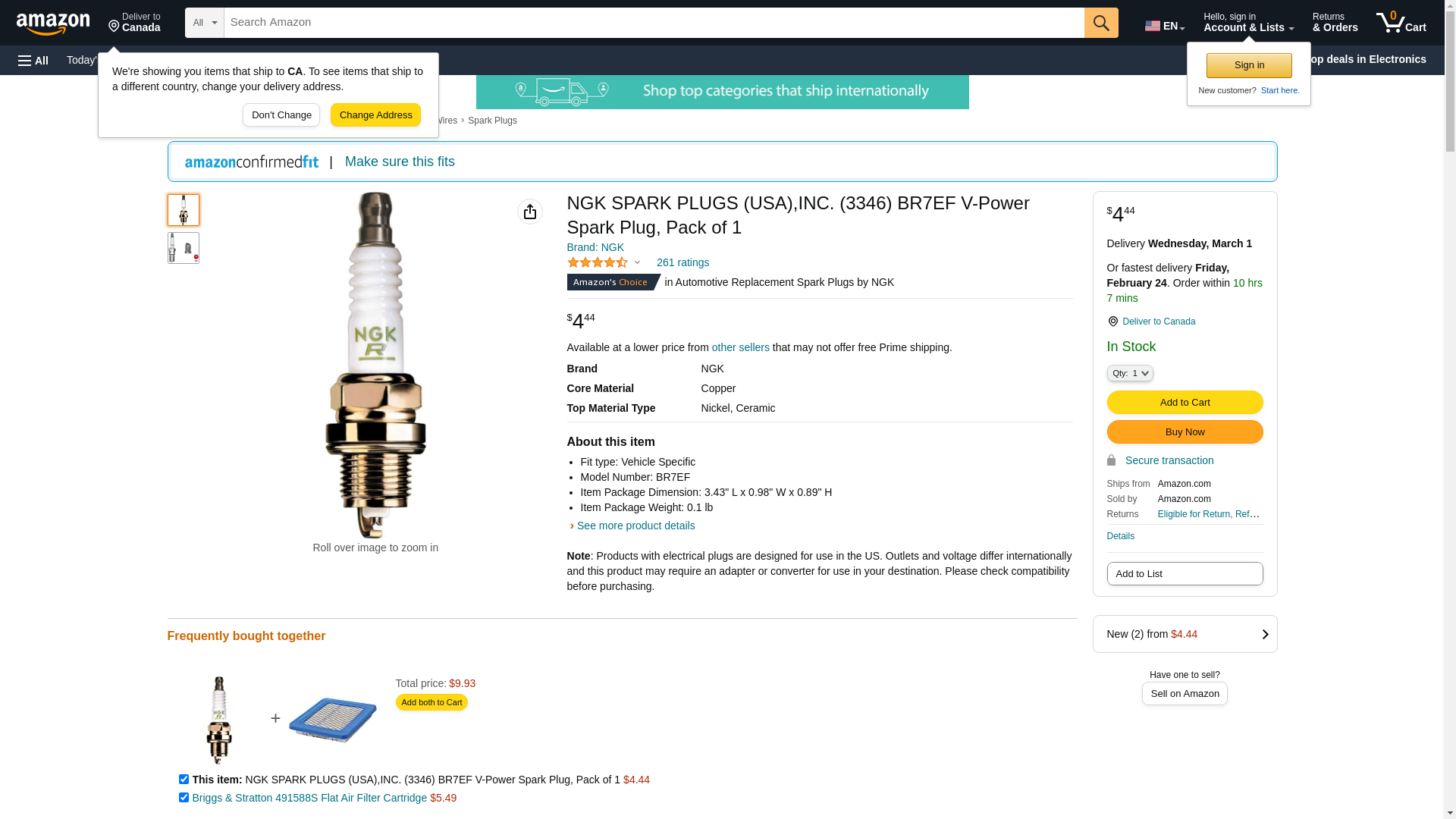Focus the Search Amazon input field
Screen dimensions: 1456x819
coord(654,23)
